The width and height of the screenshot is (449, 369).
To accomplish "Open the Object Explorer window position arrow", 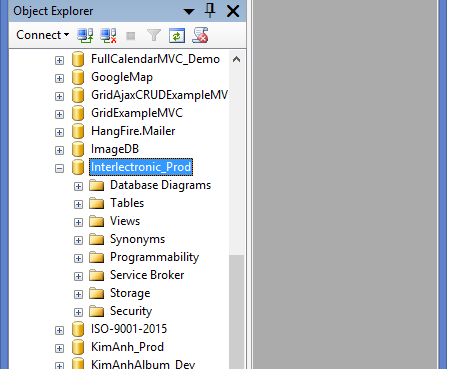I will 189,12.
